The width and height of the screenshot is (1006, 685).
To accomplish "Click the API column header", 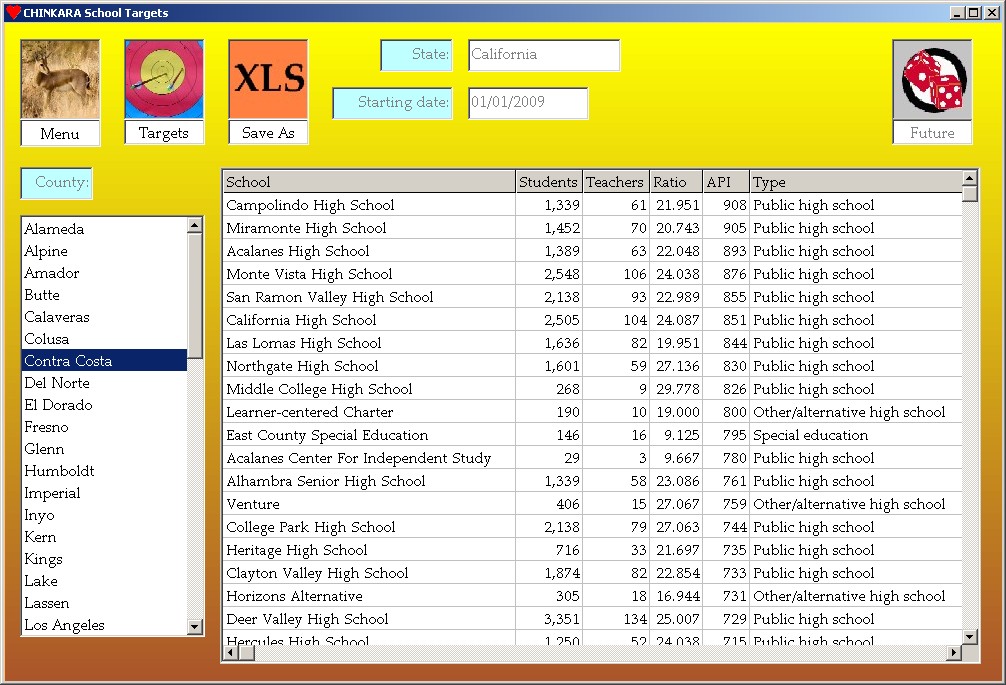I will pyautogui.click(x=725, y=182).
